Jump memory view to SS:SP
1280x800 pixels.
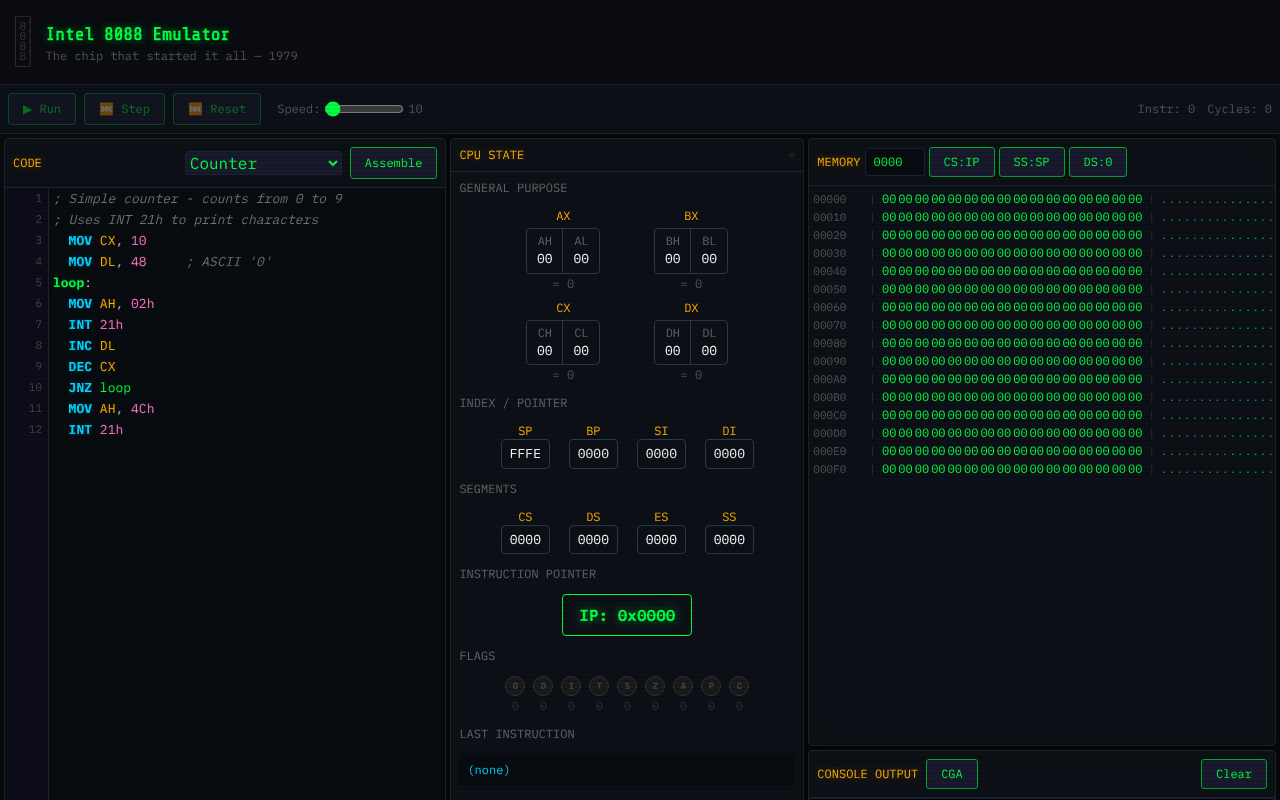[x=1032, y=162]
